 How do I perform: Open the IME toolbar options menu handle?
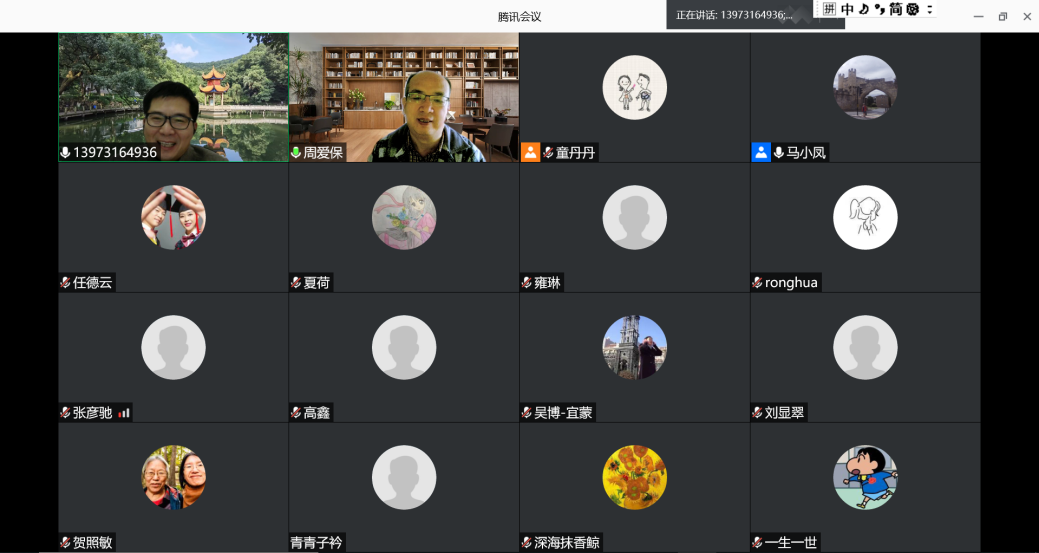coord(929,9)
